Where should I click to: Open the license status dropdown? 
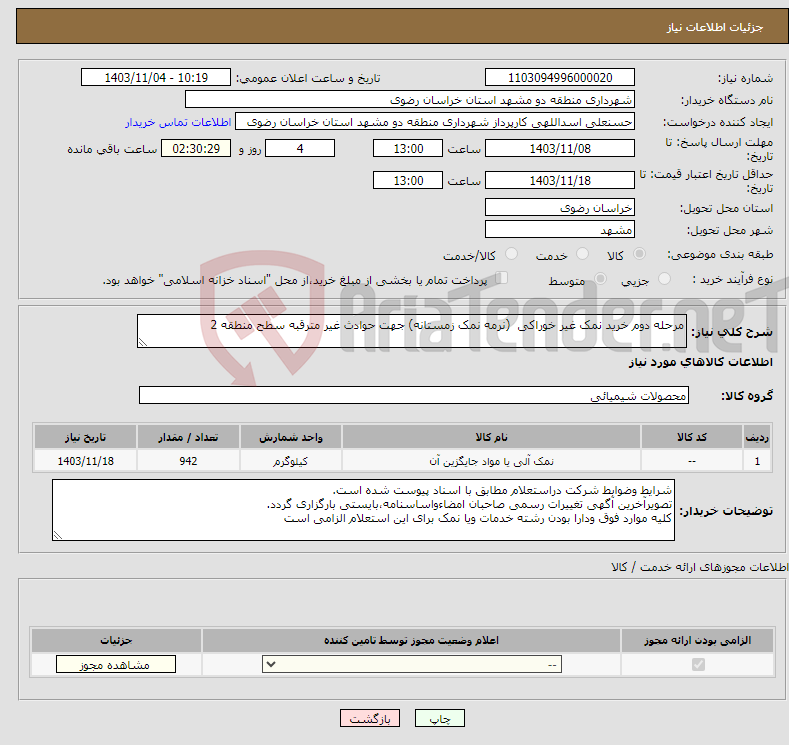[412, 665]
